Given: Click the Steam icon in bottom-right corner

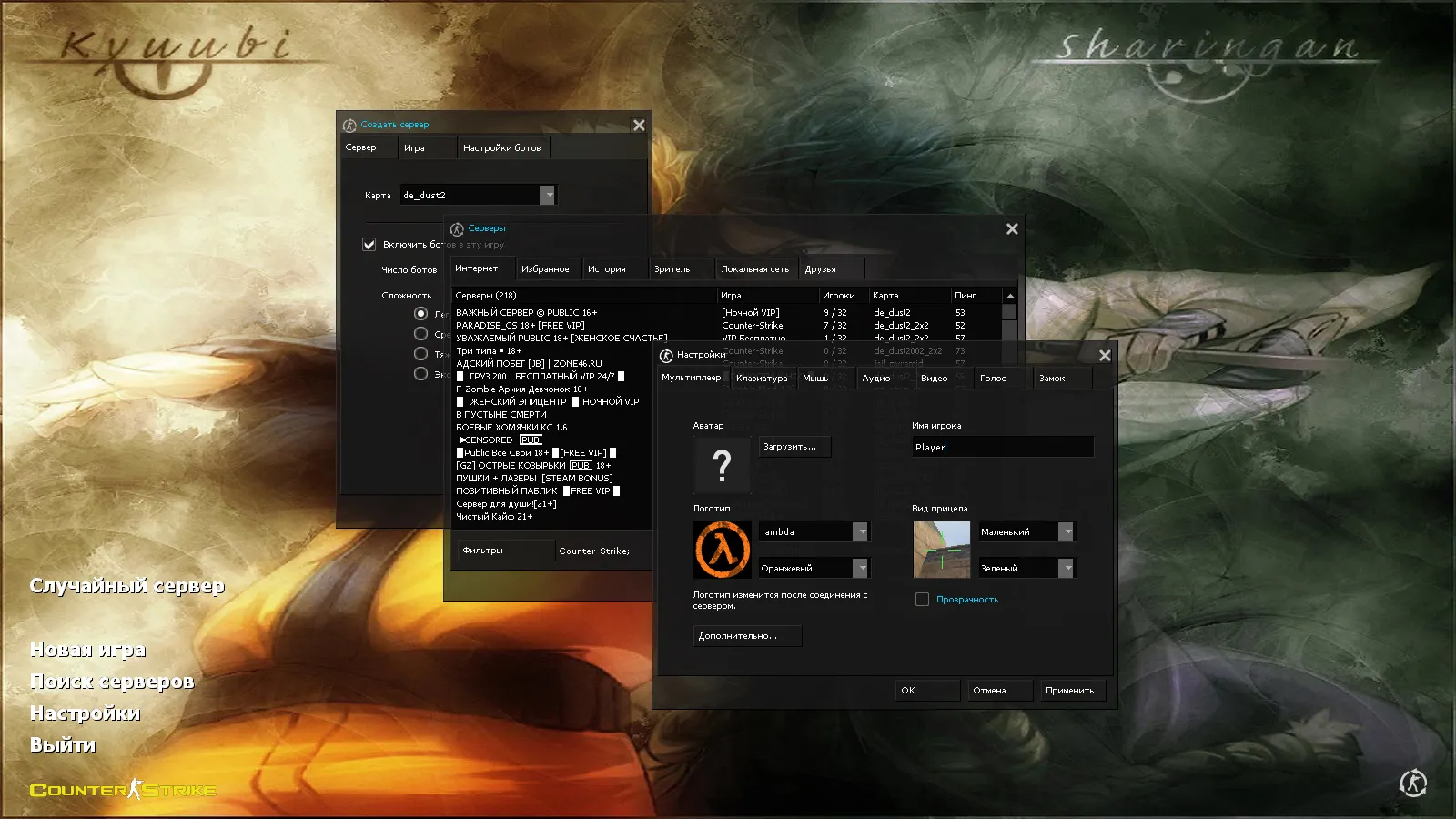Looking at the screenshot, I should pos(1412,783).
